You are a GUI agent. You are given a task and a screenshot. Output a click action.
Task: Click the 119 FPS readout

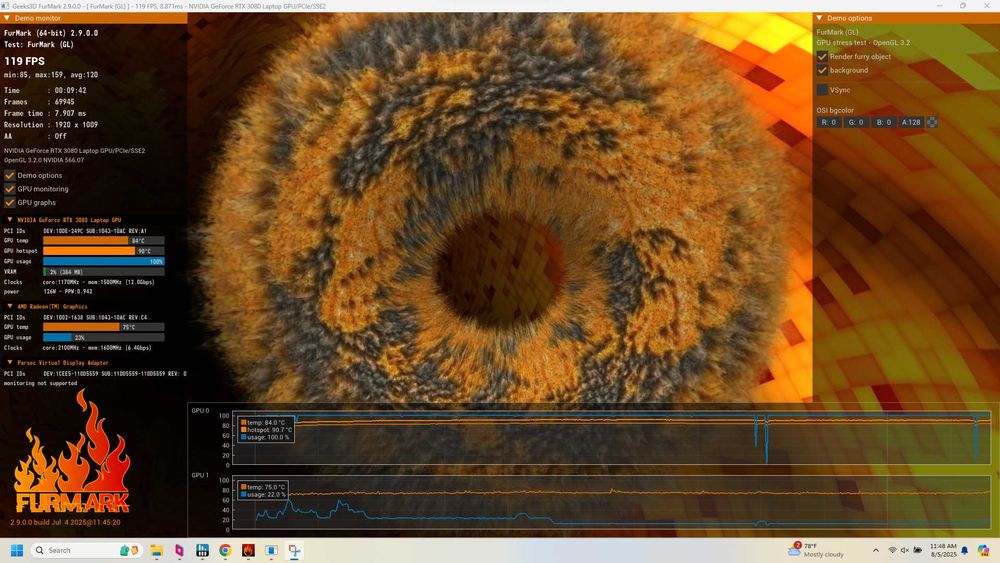25,61
